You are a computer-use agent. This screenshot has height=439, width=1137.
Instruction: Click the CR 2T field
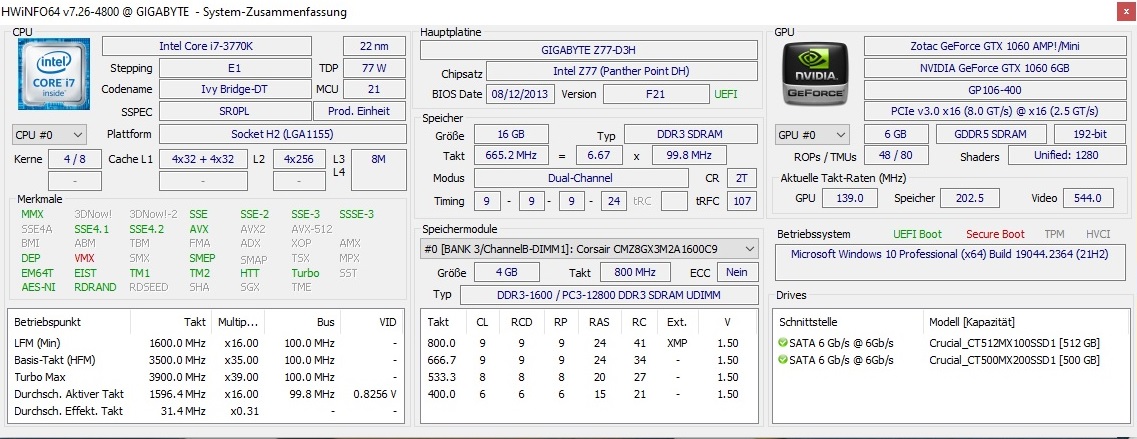(x=742, y=178)
